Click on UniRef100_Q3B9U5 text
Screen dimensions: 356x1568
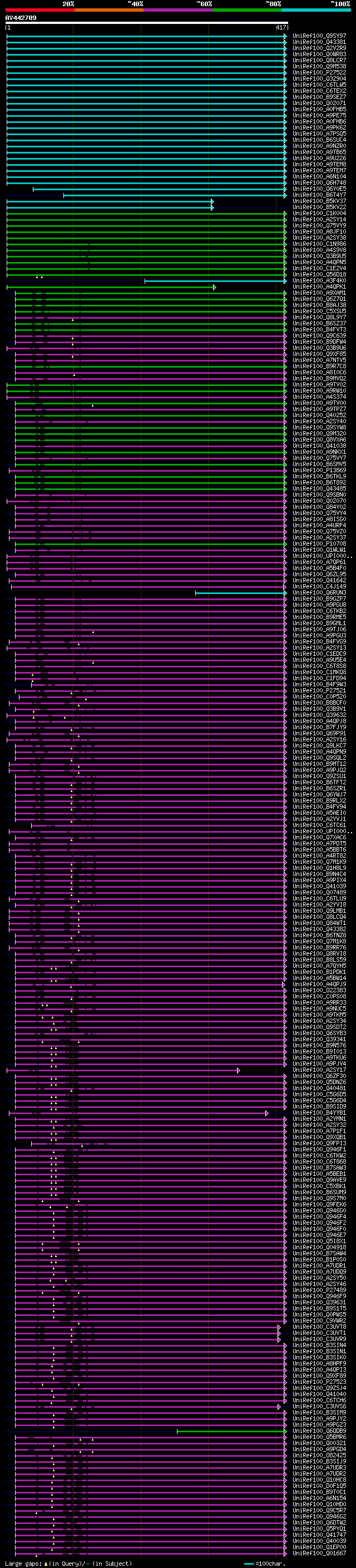tap(319, 256)
